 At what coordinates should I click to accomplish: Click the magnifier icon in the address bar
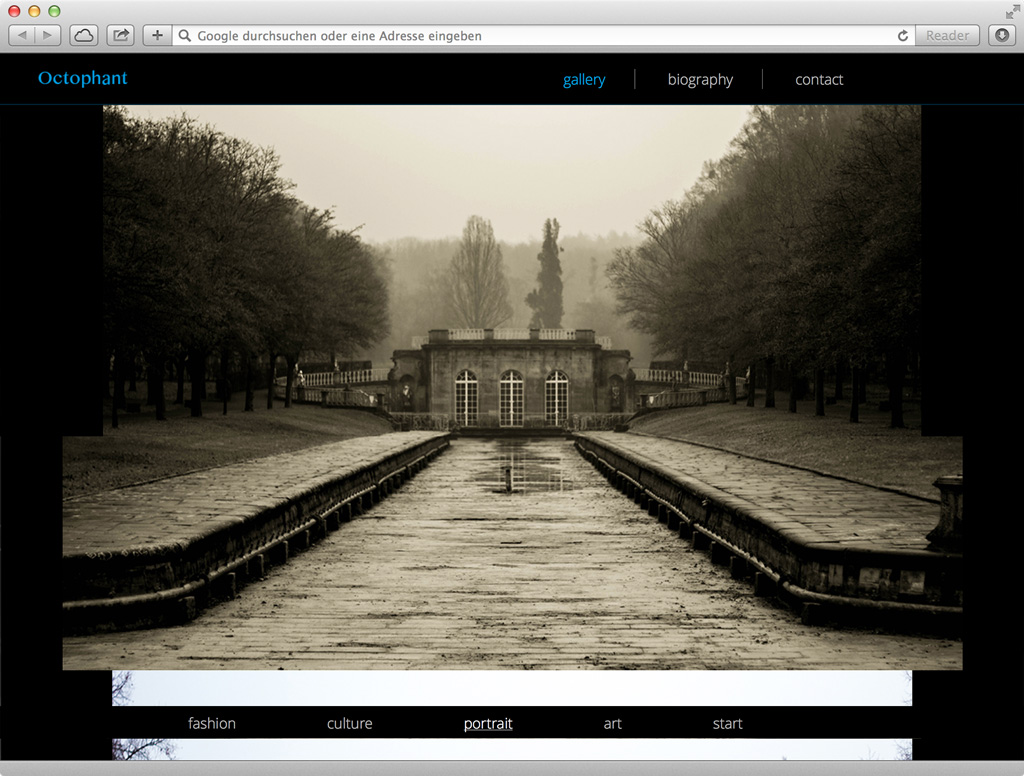(x=185, y=36)
